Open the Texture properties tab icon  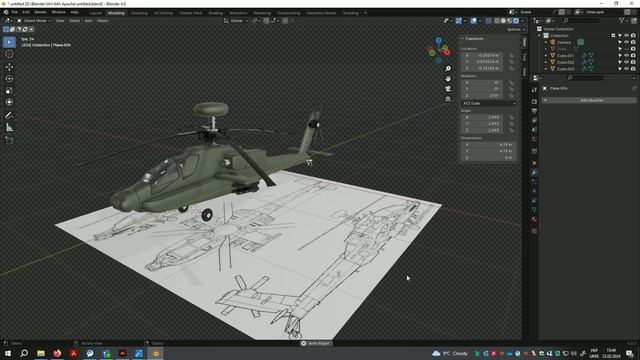click(x=534, y=231)
